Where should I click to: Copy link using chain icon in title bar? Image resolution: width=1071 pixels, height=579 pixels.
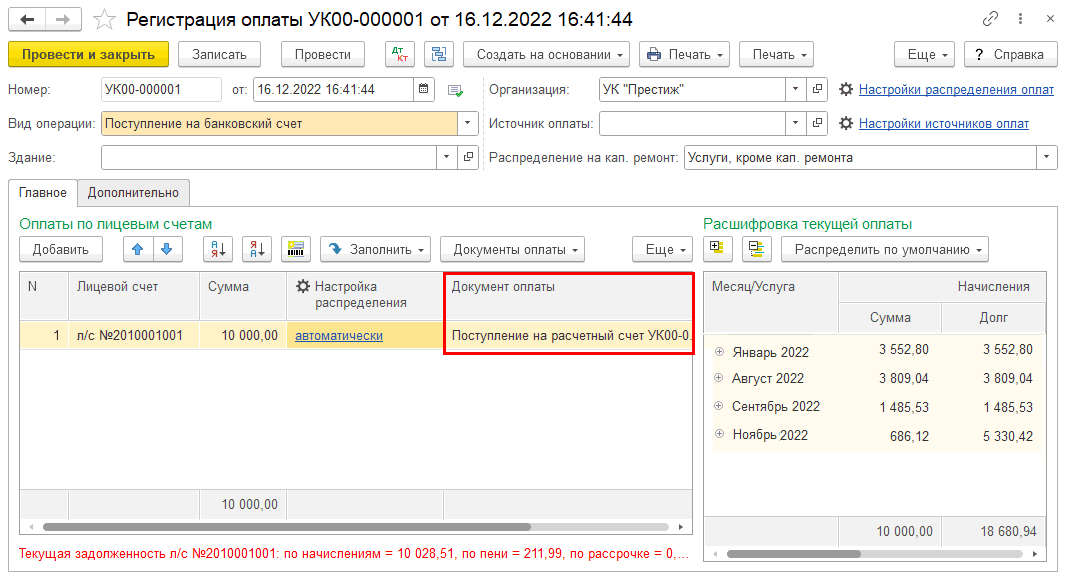click(990, 19)
